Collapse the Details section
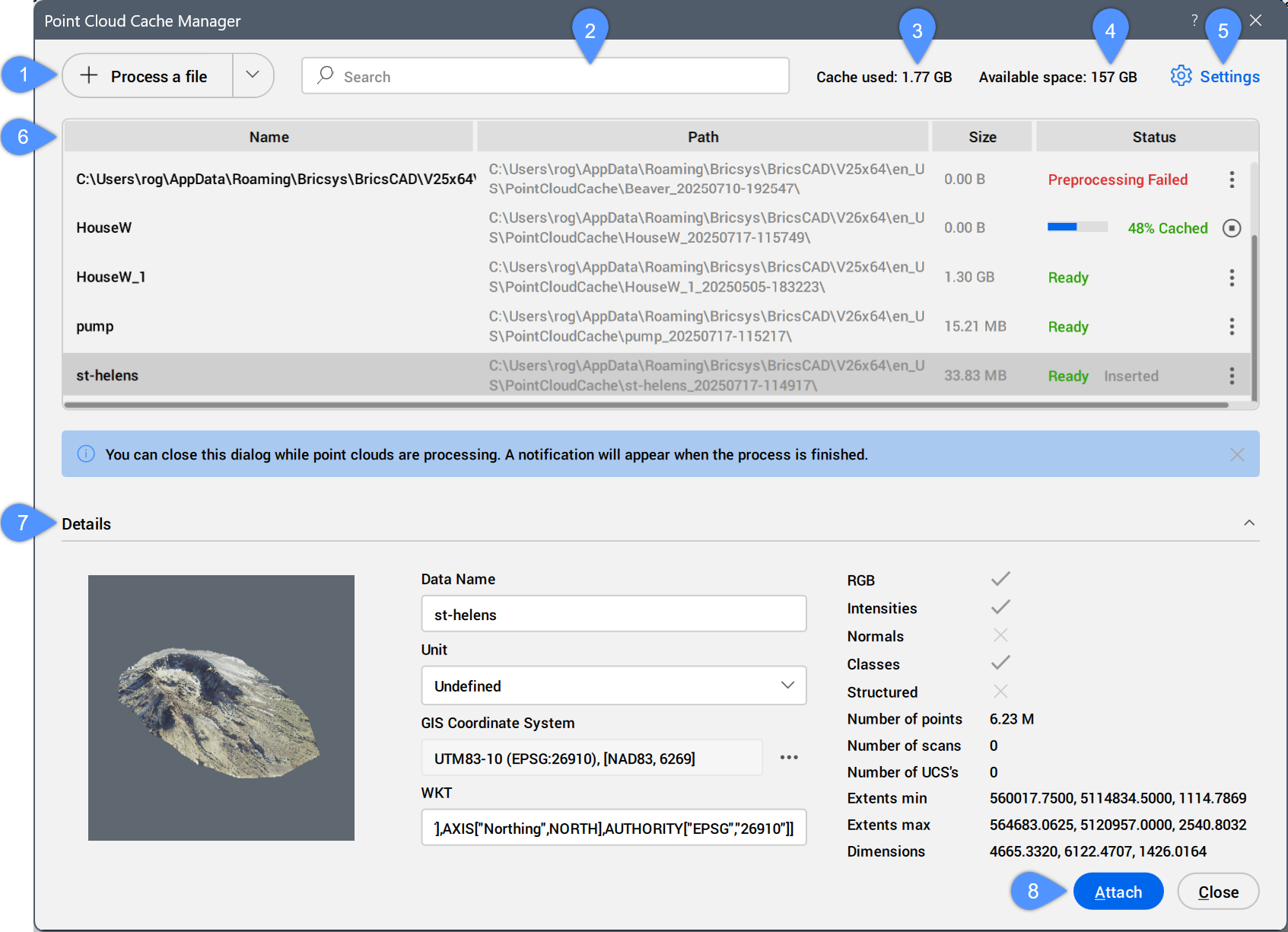Image resolution: width=1288 pixels, height=932 pixels. [x=1248, y=523]
